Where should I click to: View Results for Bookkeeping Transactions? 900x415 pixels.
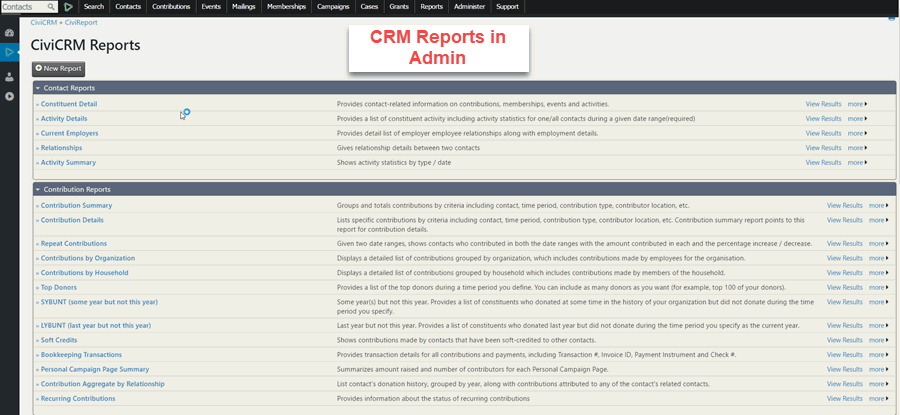[844, 355]
